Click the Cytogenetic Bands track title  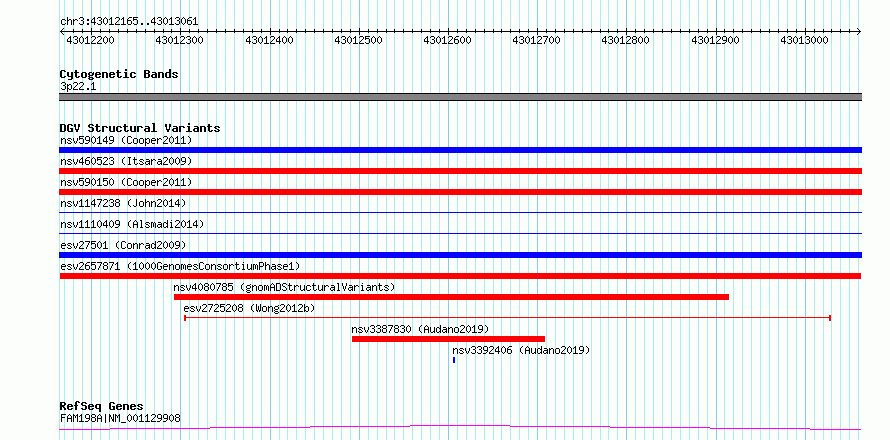tap(119, 74)
